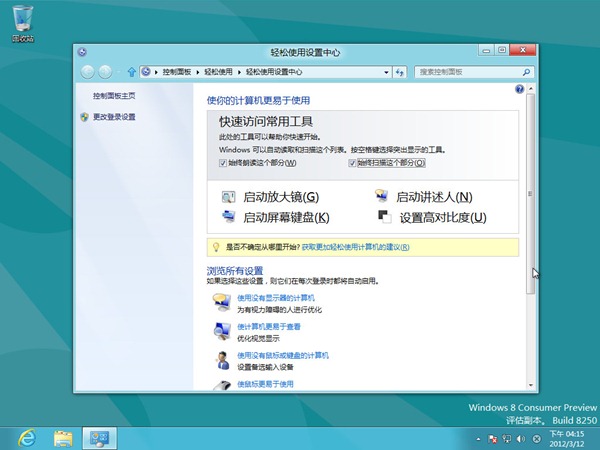Start Magnifier via 启动放大镜(G)
The width and height of the screenshot is (600, 450).
coord(281,197)
